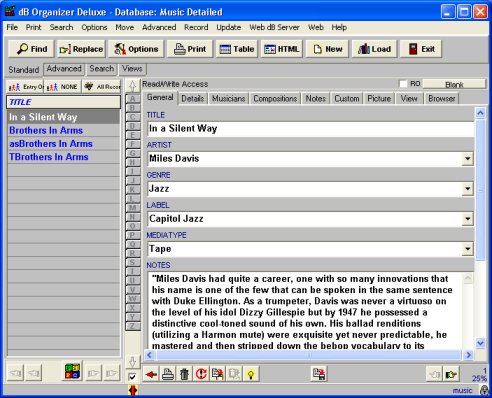Expand the LABEL dropdown
The image size is (492, 398).
468,219
